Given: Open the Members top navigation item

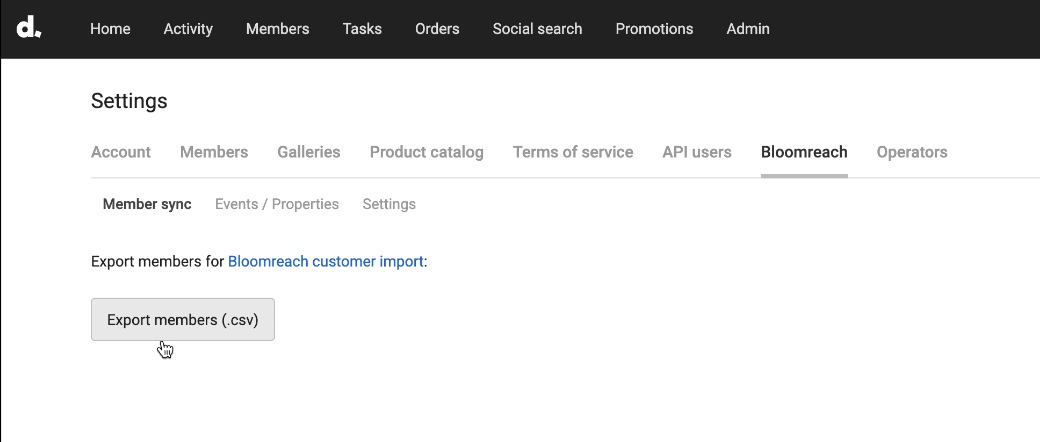Looking at the screenshot, I should pyautogui.click(x=277, y=29).
